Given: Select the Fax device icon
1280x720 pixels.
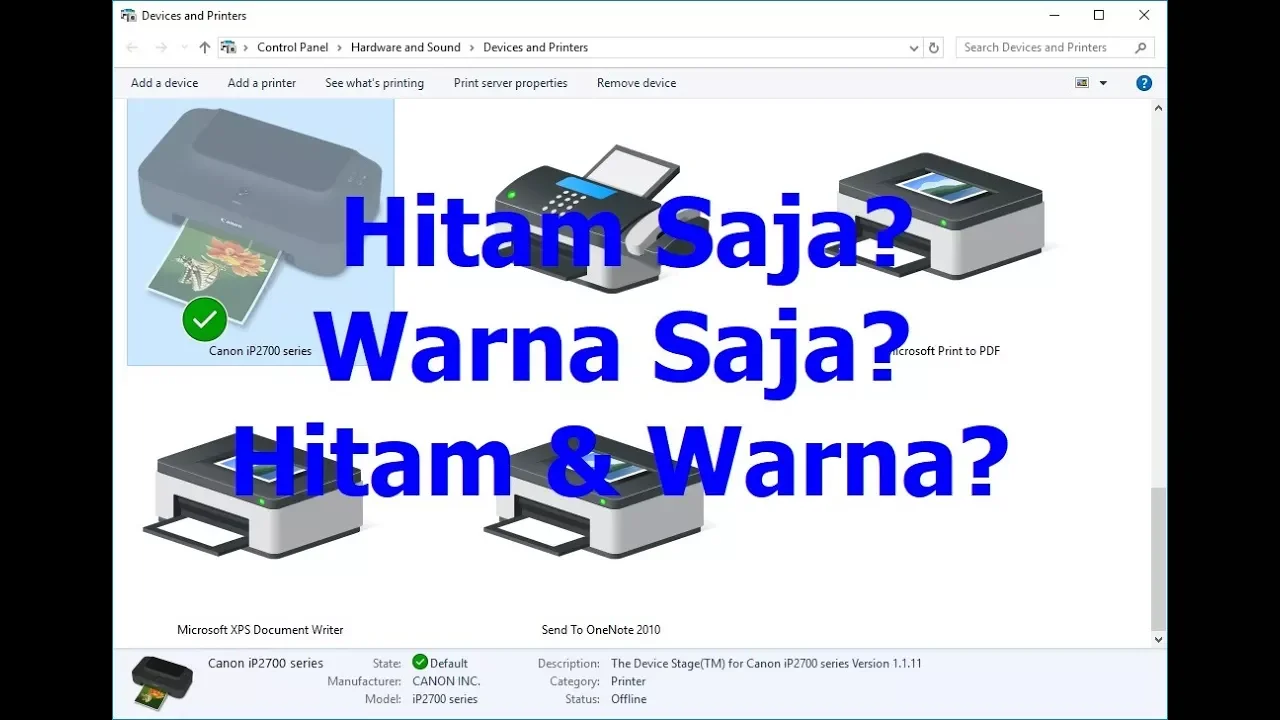Looking at the screenshot, I should point(600,218).
